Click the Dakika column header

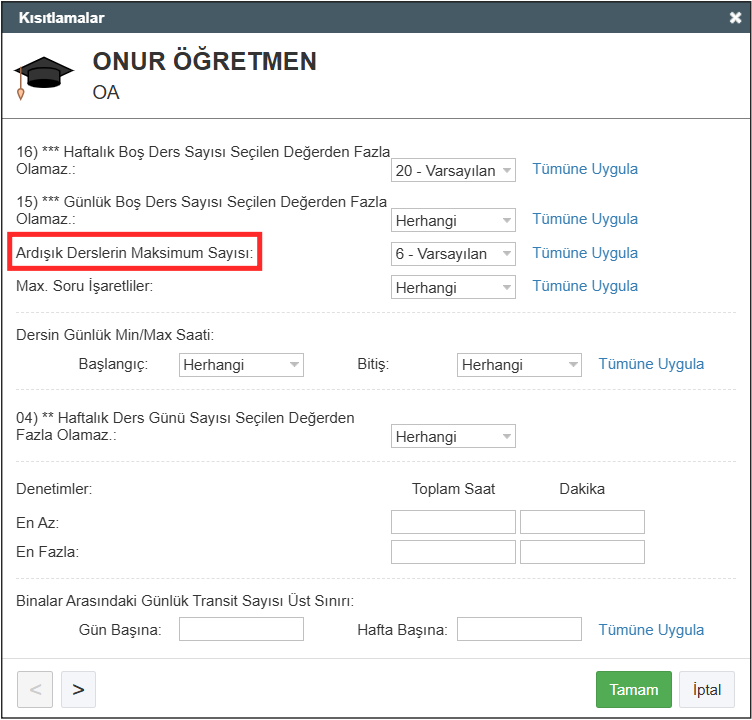(582, 489)
